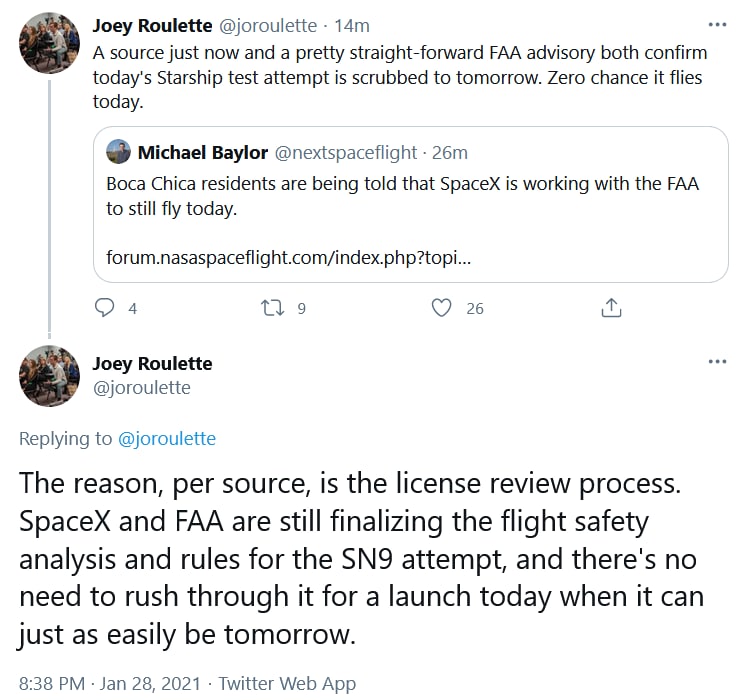Click the @joroulette link after Replying to
This screenshot has height=700, width=748.
[x=167, y=438]
